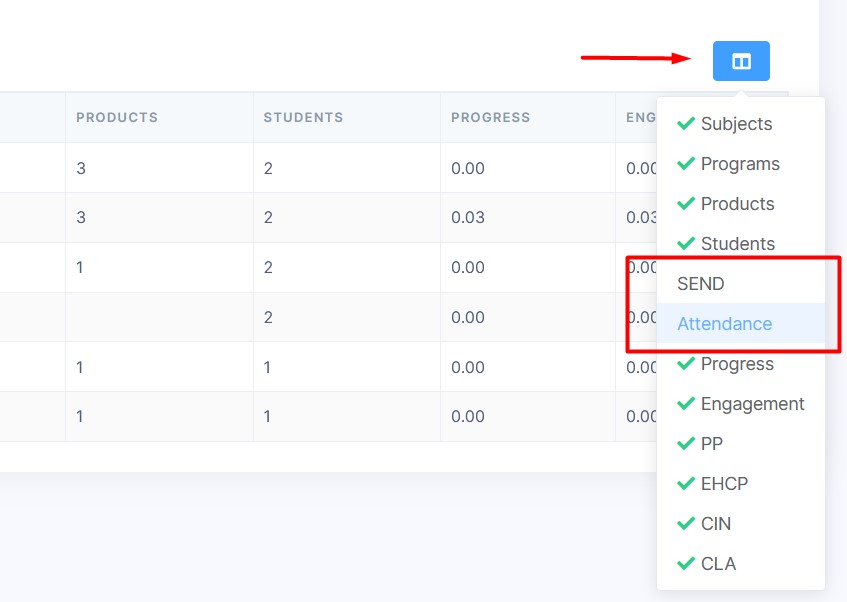This screenshot has height=602, width=847.
Task: Toggle the Progress column option
Action: tap(737, 364)
